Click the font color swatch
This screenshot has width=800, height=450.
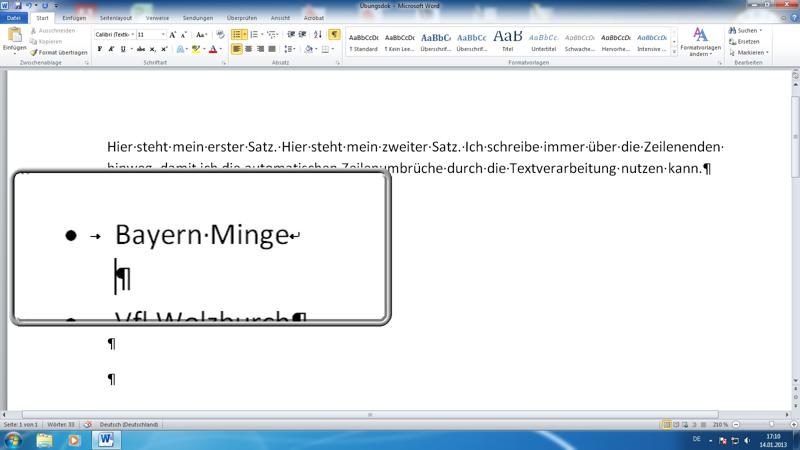[213, 49]
